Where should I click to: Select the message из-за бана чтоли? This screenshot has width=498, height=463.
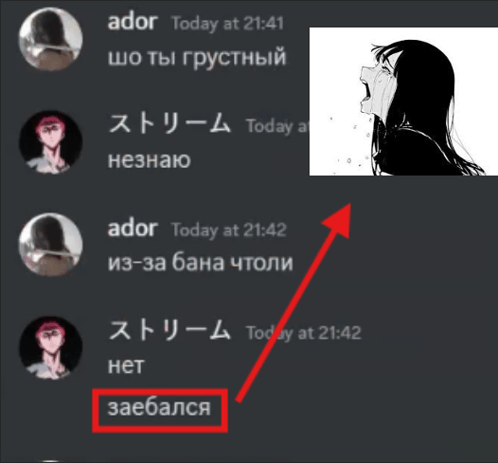click(200, 263)
